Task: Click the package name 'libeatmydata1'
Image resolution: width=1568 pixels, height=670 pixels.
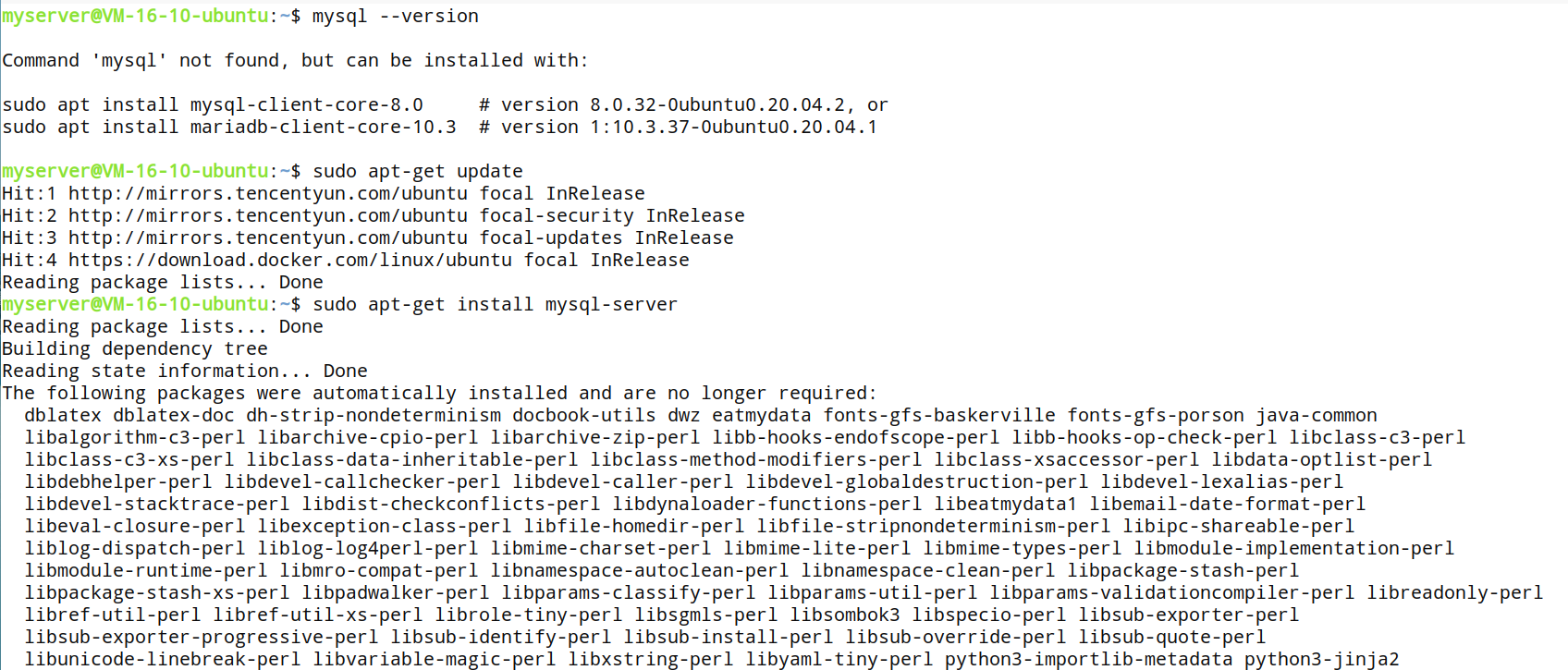Action: tap(1006, 504)
